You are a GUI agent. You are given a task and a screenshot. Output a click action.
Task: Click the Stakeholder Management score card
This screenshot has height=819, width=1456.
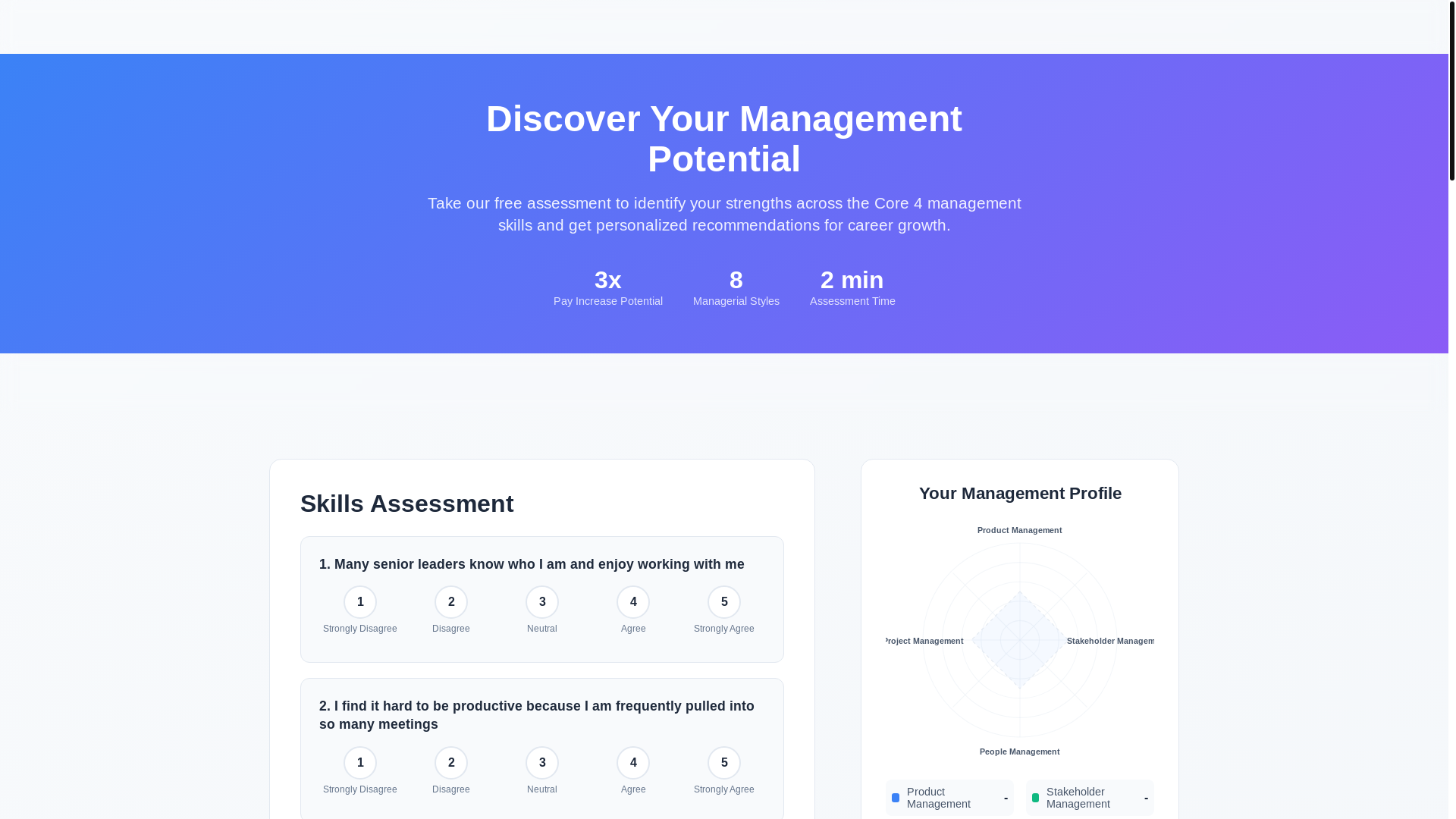[1090, 798]
